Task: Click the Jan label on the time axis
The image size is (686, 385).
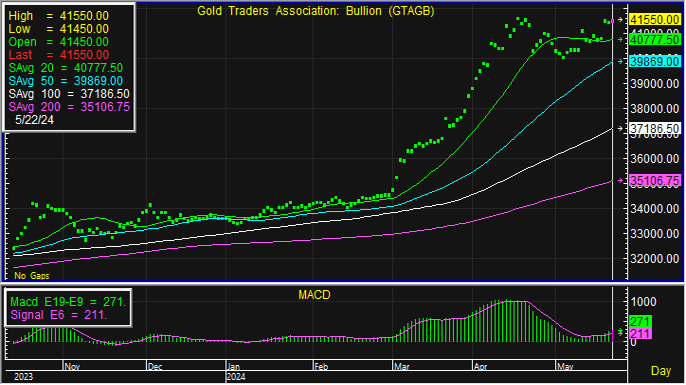Action: click(234, 367)
